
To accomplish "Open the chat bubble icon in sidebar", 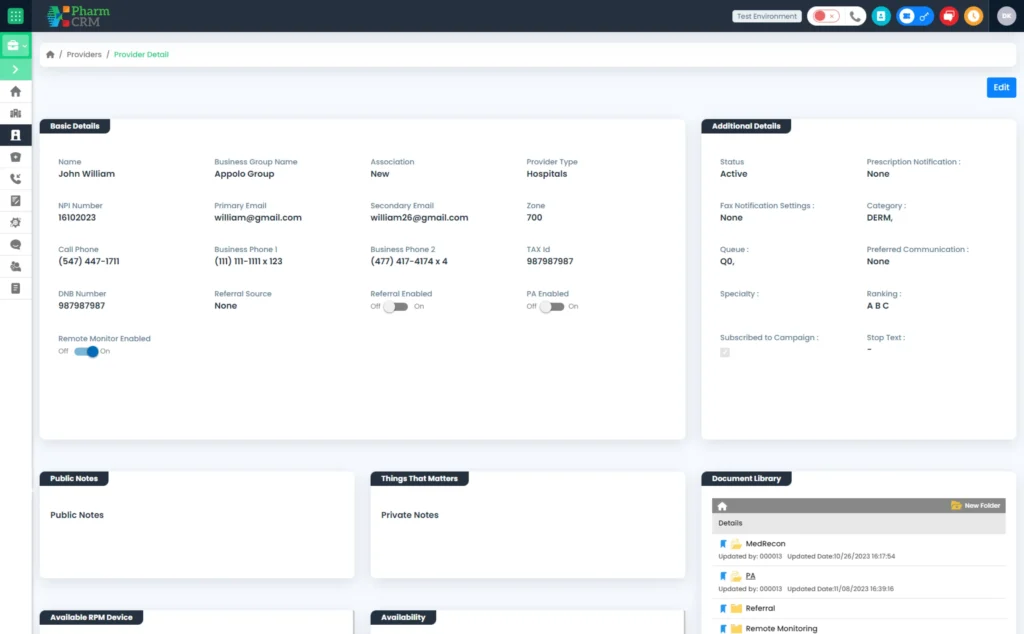I will (15, 245).
